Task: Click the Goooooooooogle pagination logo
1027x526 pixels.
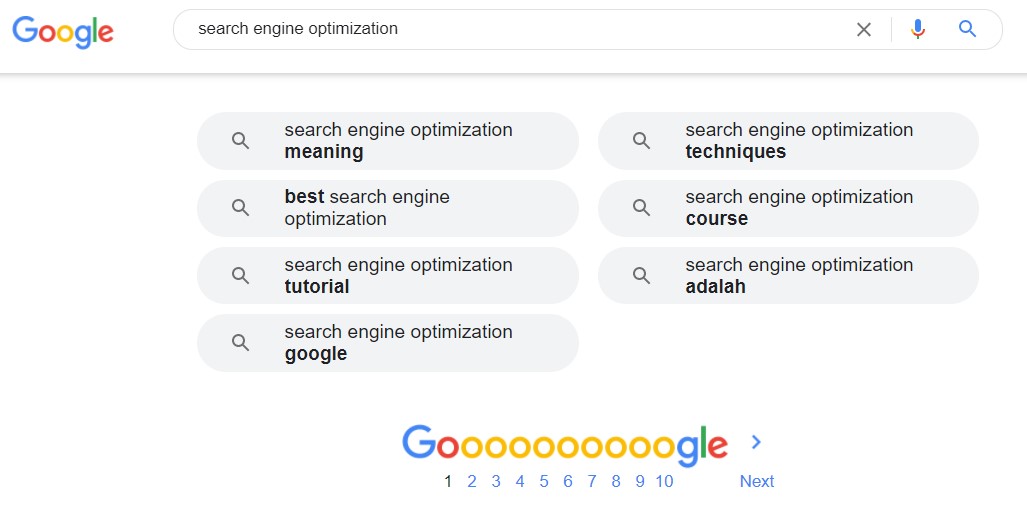Action: click(x=565, y=445)
